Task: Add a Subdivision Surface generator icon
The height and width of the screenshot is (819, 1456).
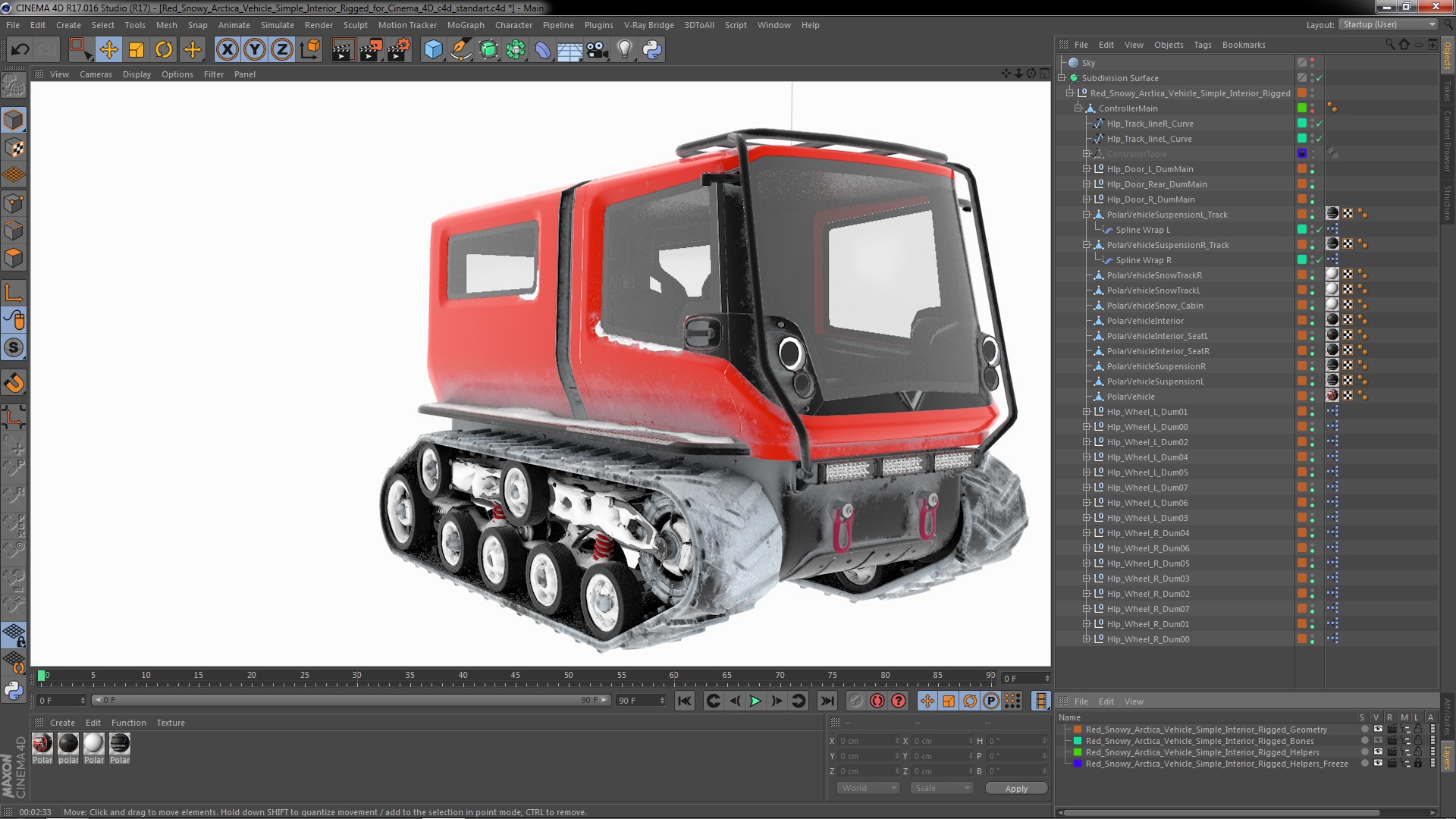Action: click(x=488, y=50)
